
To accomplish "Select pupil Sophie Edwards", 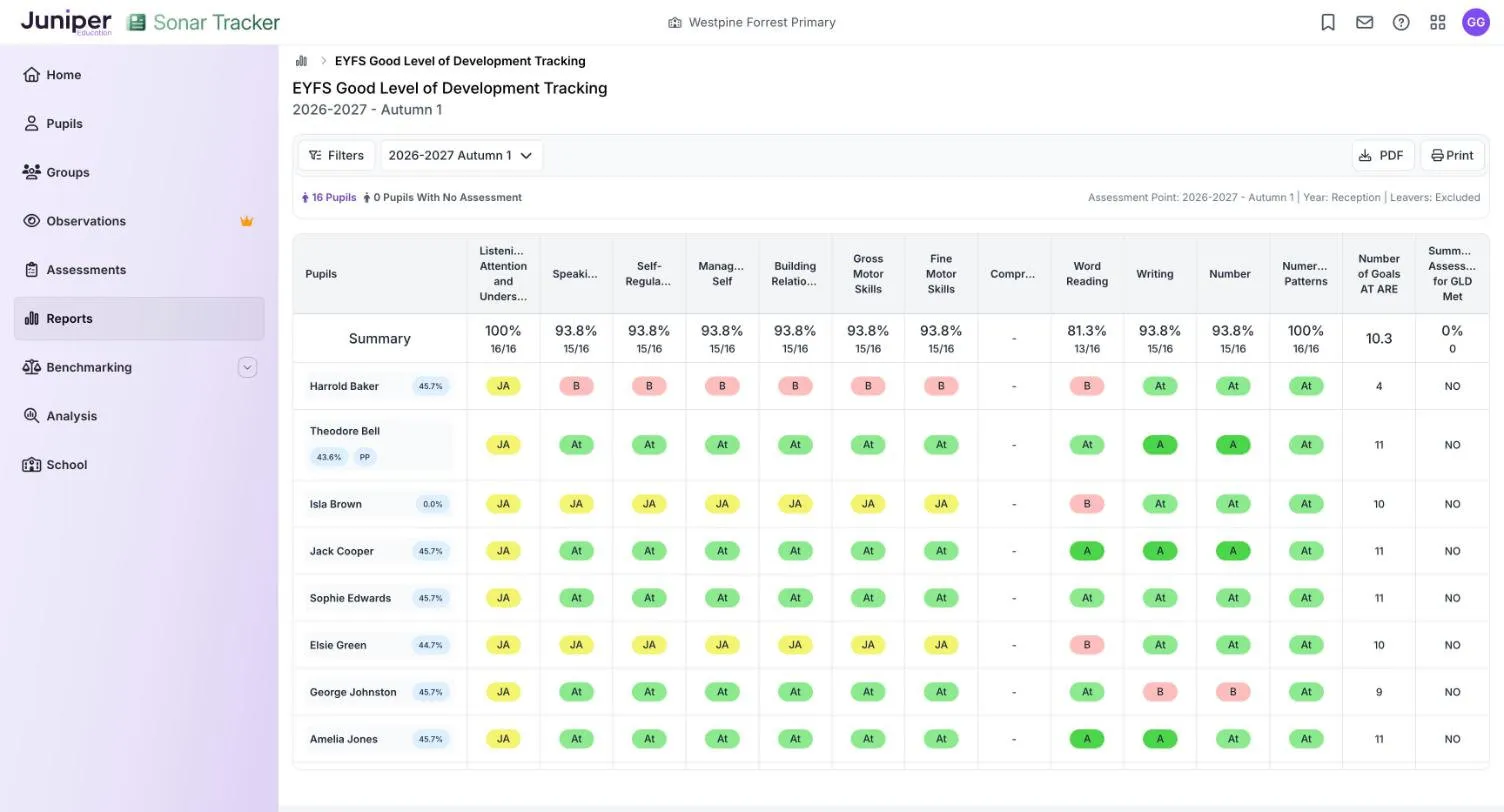I will [350, 598].
